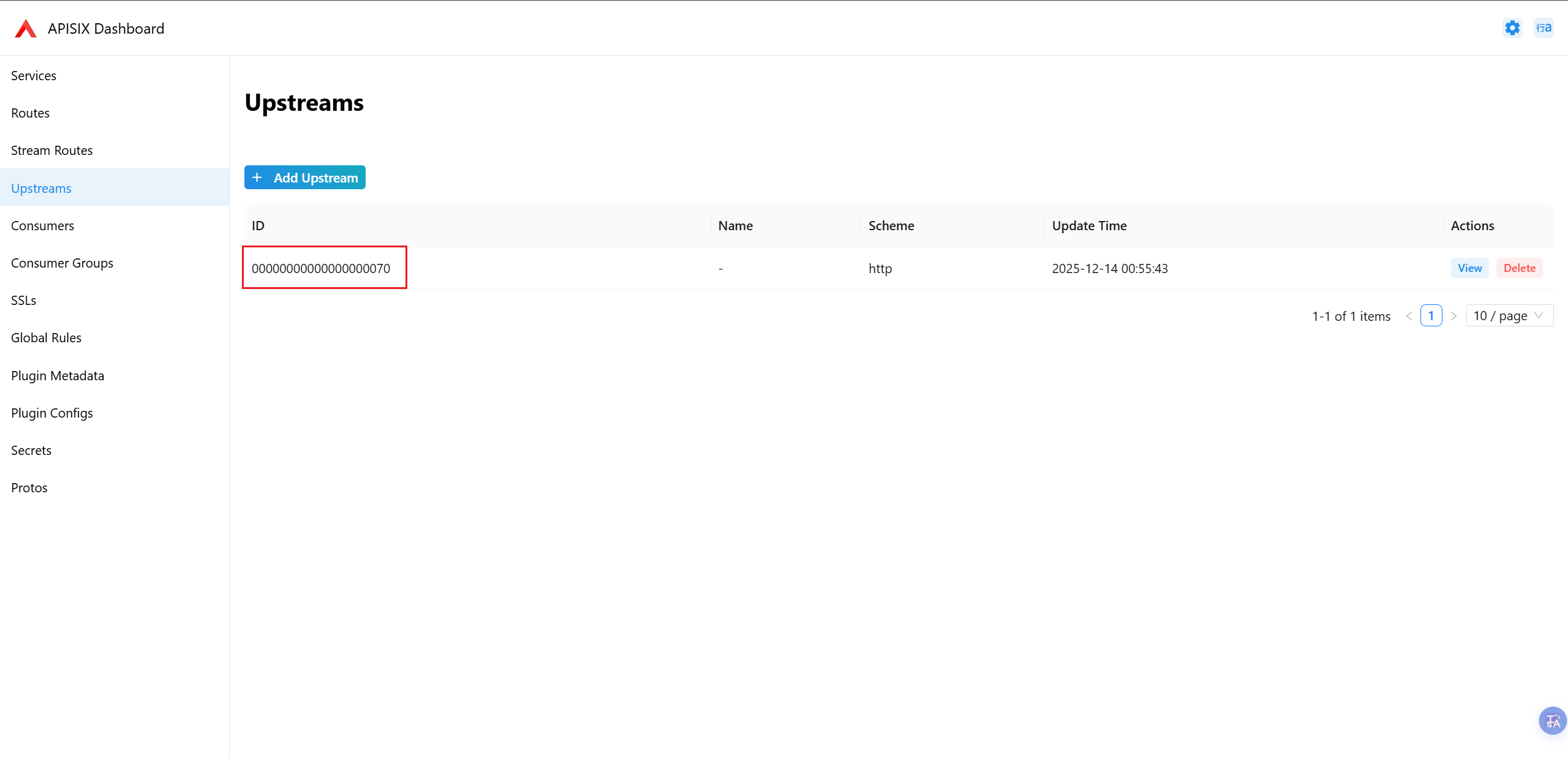The height and width of the screenshot is (758, 1568).
Task: Go to SSLs page
Action: (x=23, y=301)
